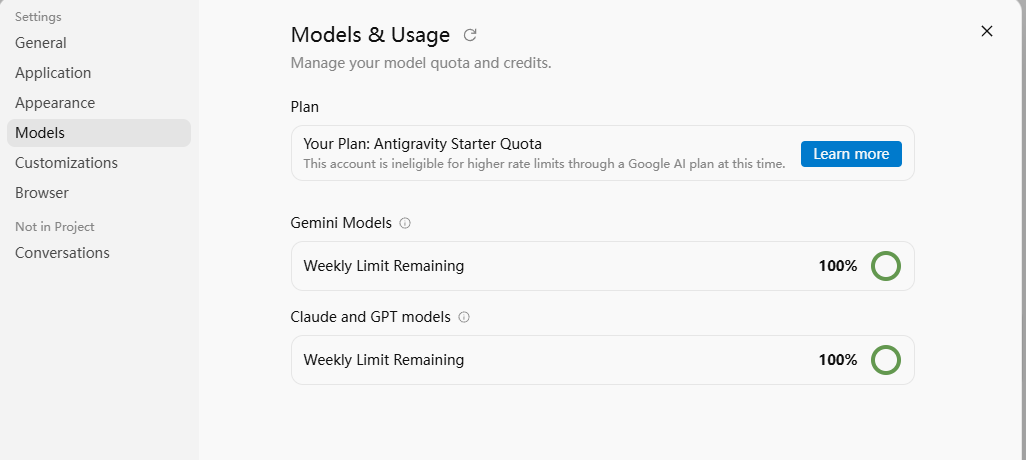The height and width of the screenshot is (460, 1026).
Task: Click the refresh icon beside Models & Usage
Action: point(470,35)
